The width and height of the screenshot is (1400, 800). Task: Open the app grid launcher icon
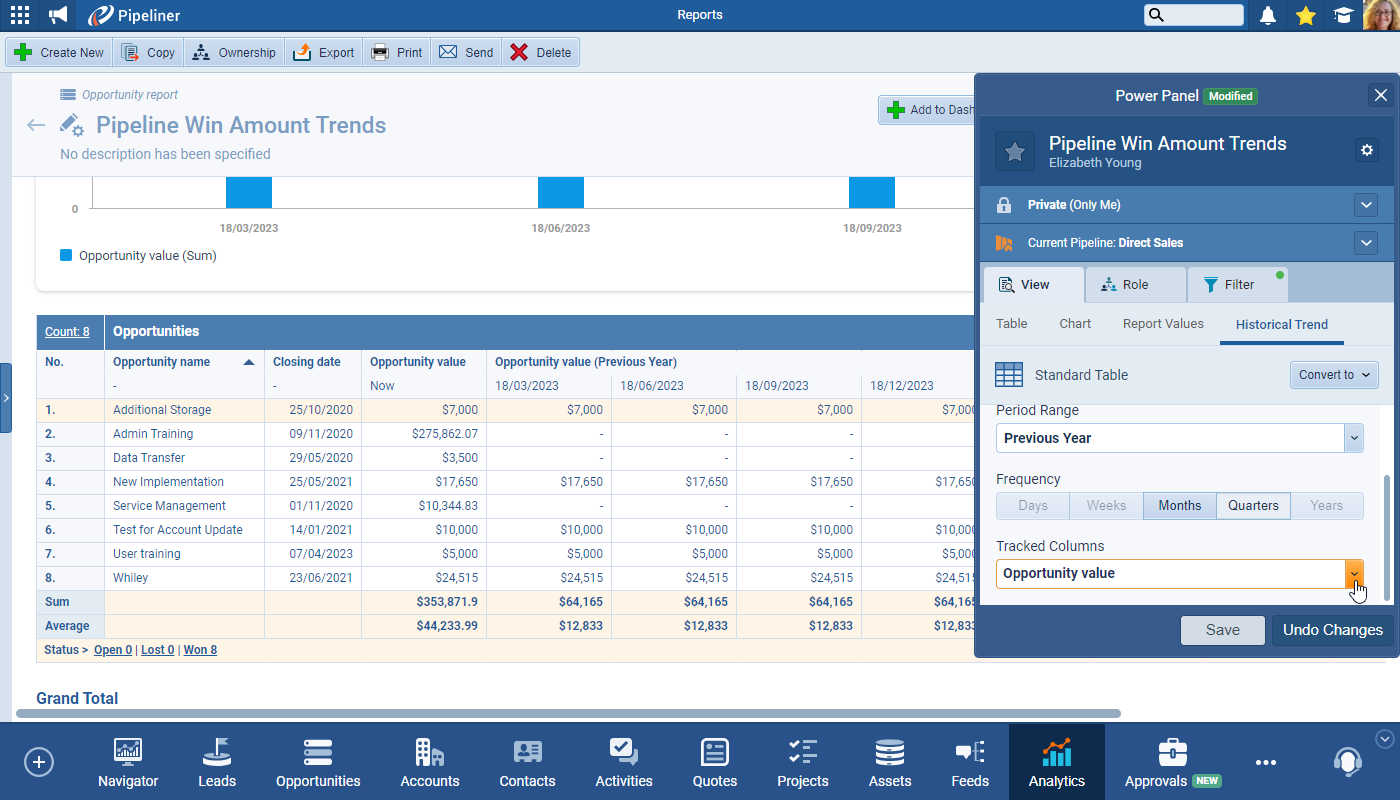tap(20, 15)
